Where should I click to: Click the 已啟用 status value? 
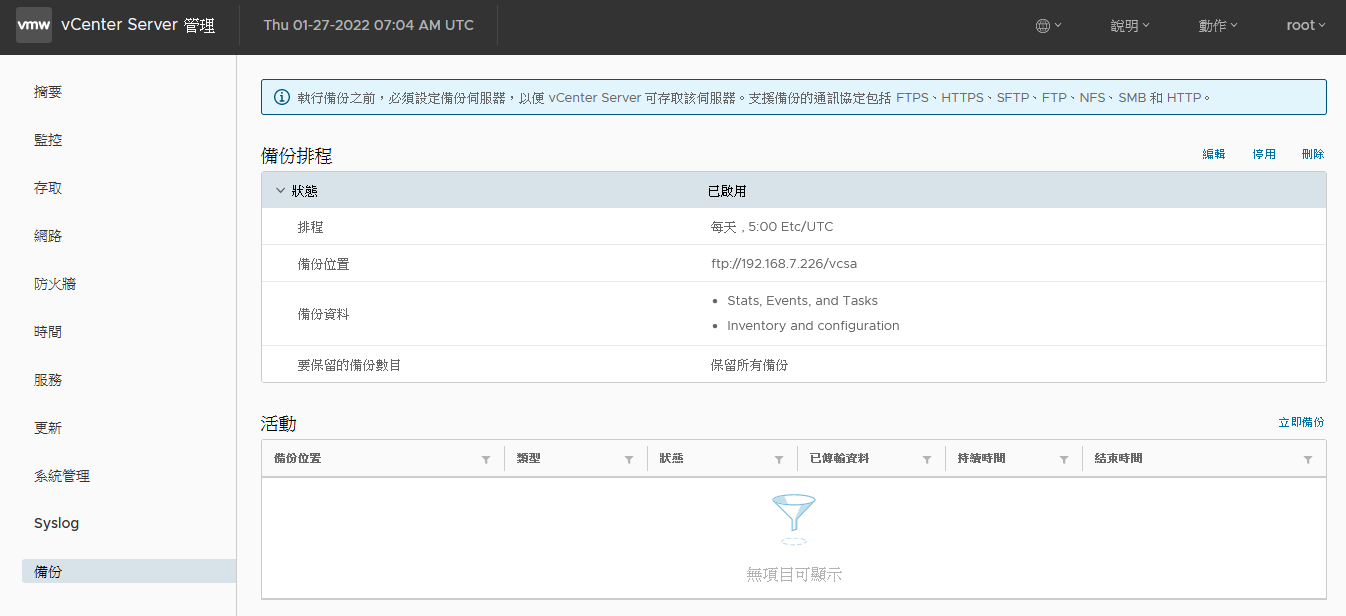click(x=727, y=191)
